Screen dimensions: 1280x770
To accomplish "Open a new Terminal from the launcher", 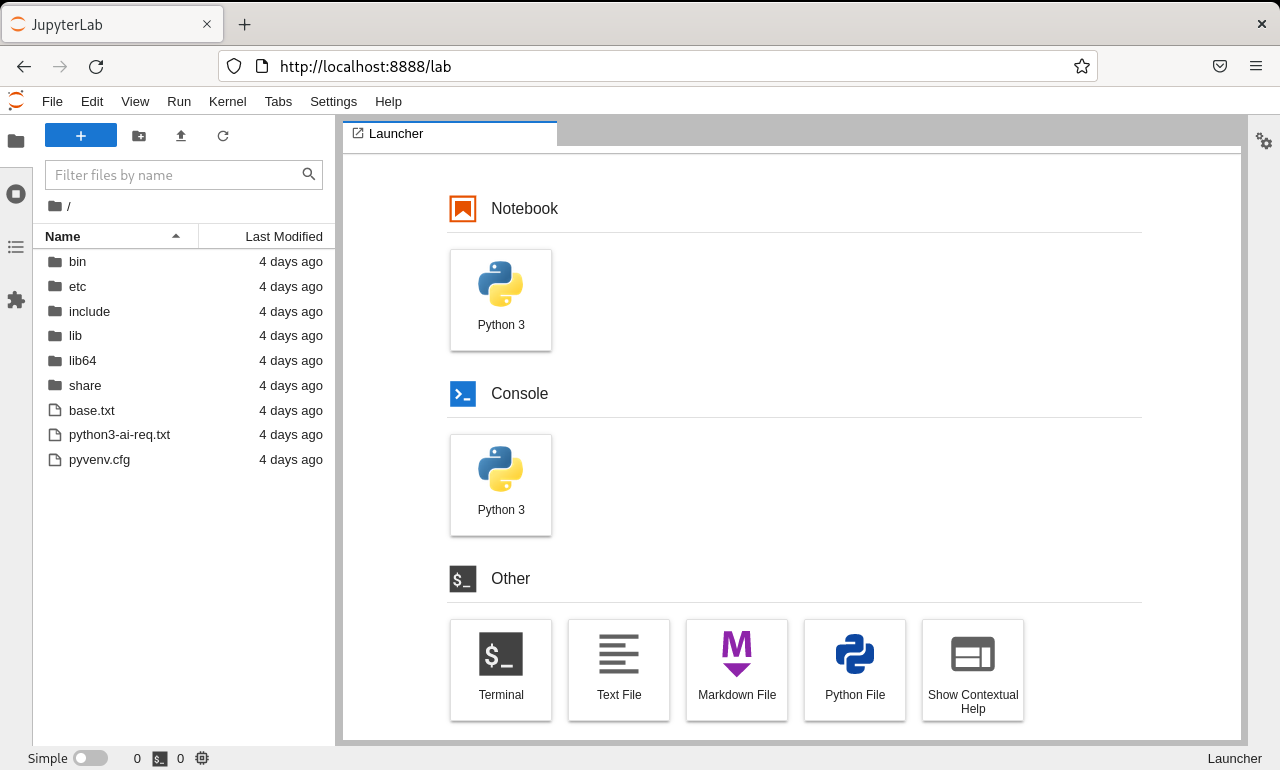I will click(501, 670).
